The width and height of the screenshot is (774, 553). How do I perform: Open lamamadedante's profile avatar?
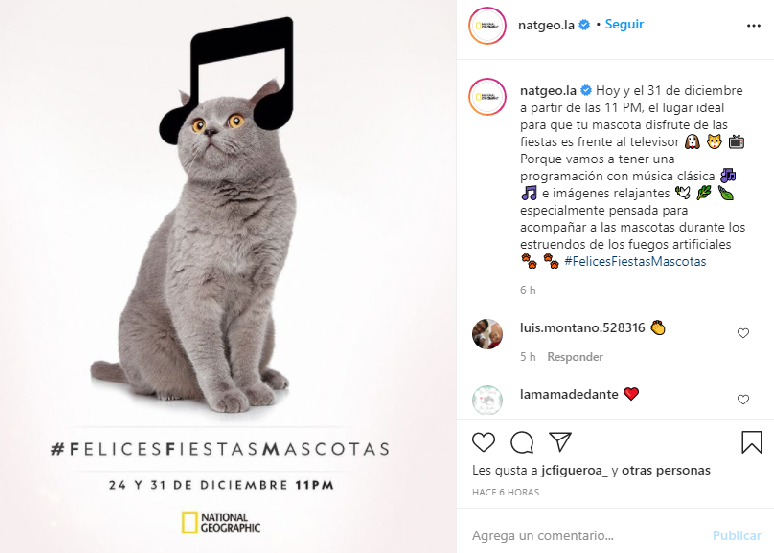[488, 399]
